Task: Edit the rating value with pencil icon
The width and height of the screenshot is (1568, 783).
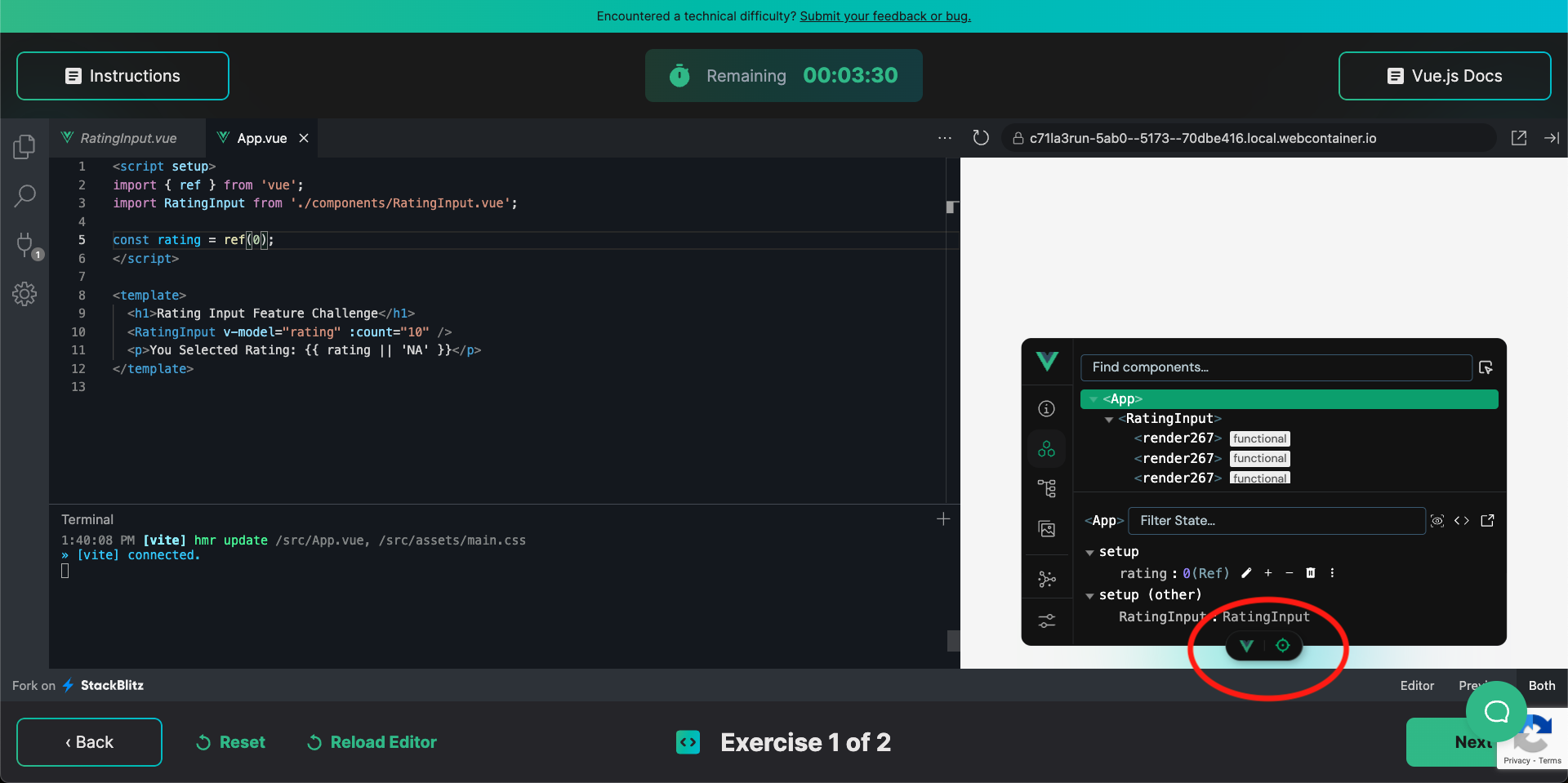Action: (x=1246, y=573)
